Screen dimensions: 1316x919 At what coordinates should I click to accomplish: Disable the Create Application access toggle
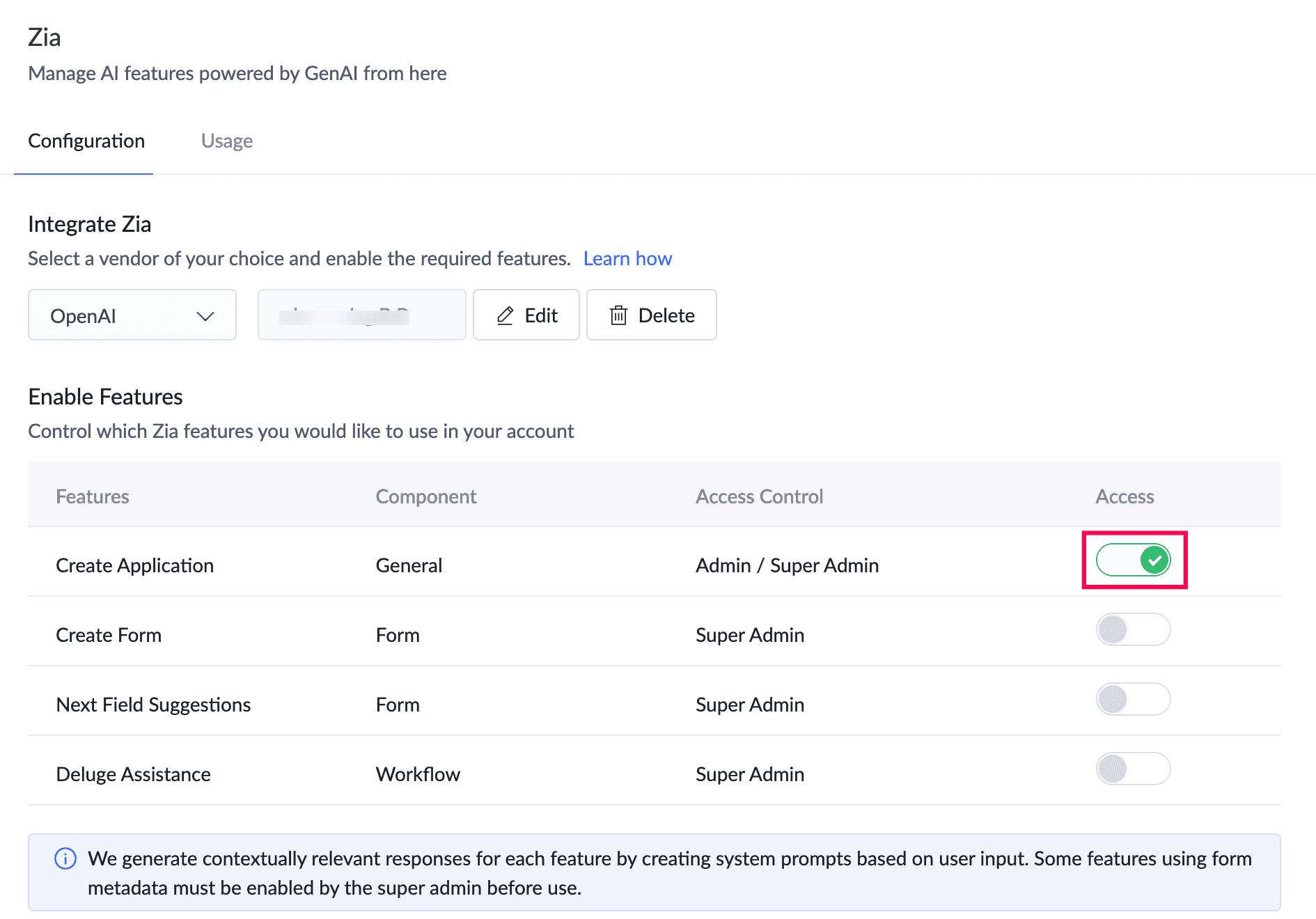[x=1133, y=560]
